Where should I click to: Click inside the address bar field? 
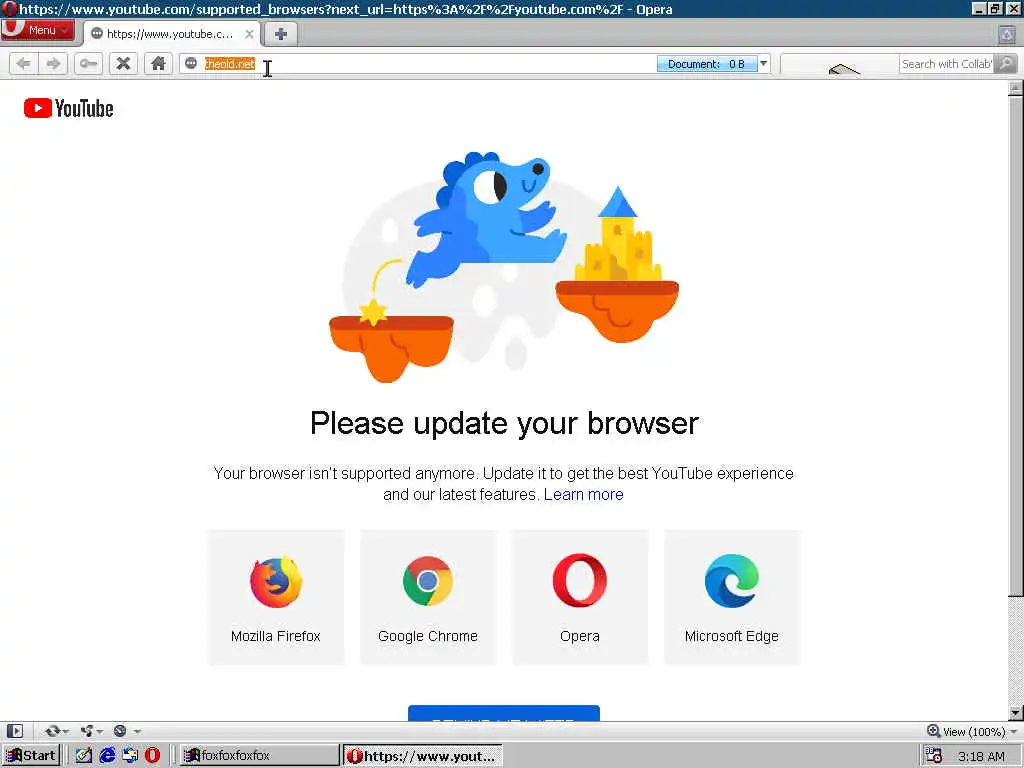point(418,63)
